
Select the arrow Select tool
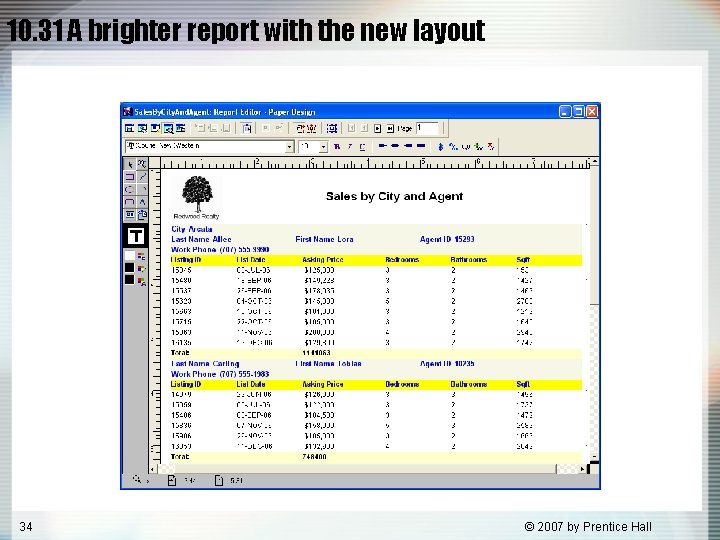pos(130,164)
